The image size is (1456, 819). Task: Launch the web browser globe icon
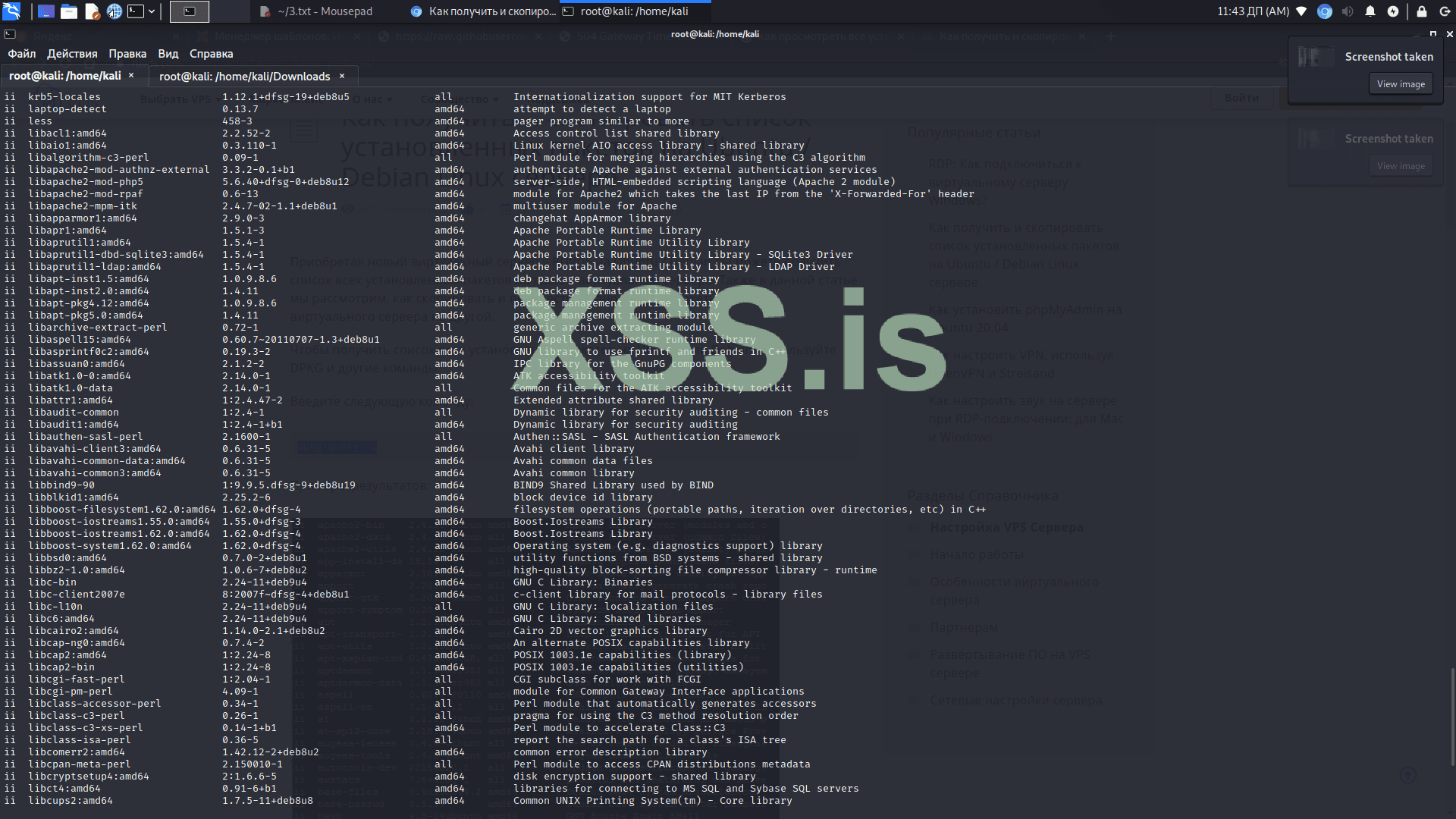point(114,11)
